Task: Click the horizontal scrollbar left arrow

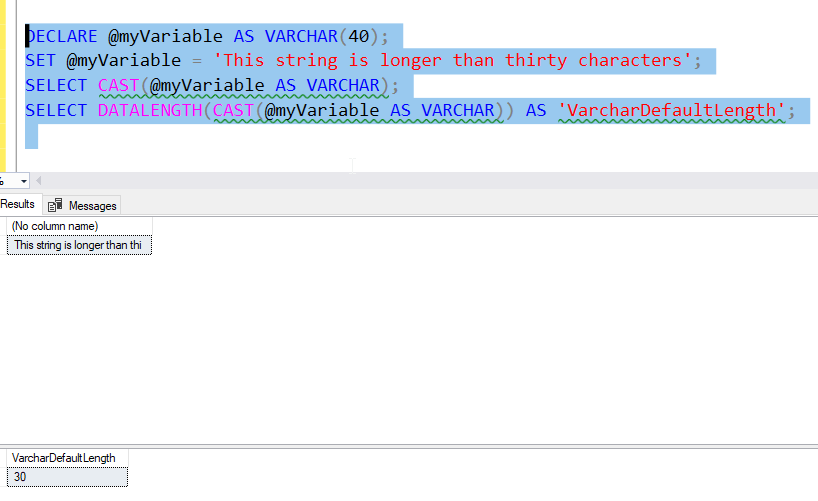Action: (39, 181)
